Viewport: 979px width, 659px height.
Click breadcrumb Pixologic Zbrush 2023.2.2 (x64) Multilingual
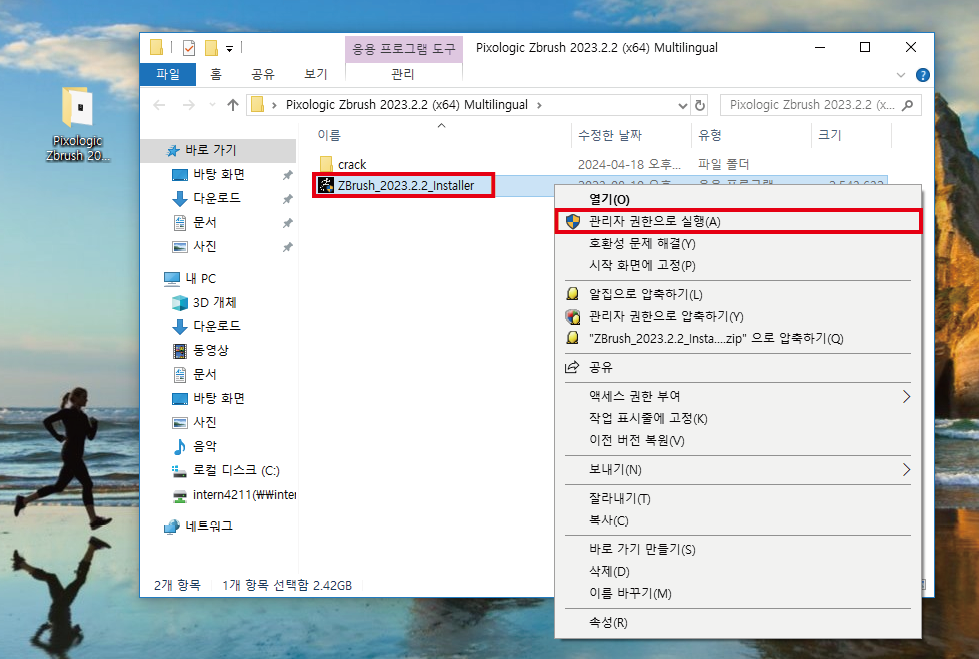coord(406,105)
